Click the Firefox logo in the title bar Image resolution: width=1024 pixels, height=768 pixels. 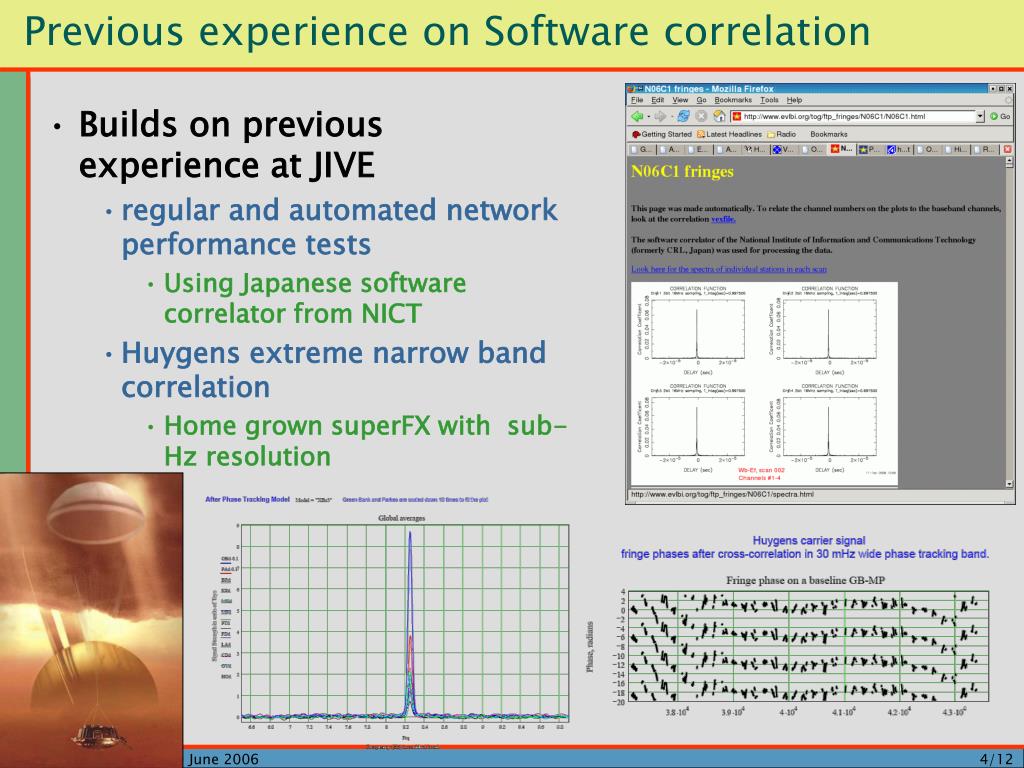(632, 88)
